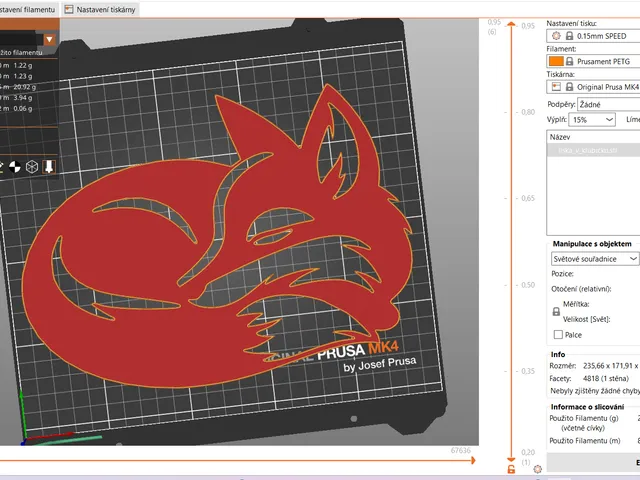Viewport: 640px width, 480px height.
Task: Click the 67636 move counter text
Action: pos(460,450)
